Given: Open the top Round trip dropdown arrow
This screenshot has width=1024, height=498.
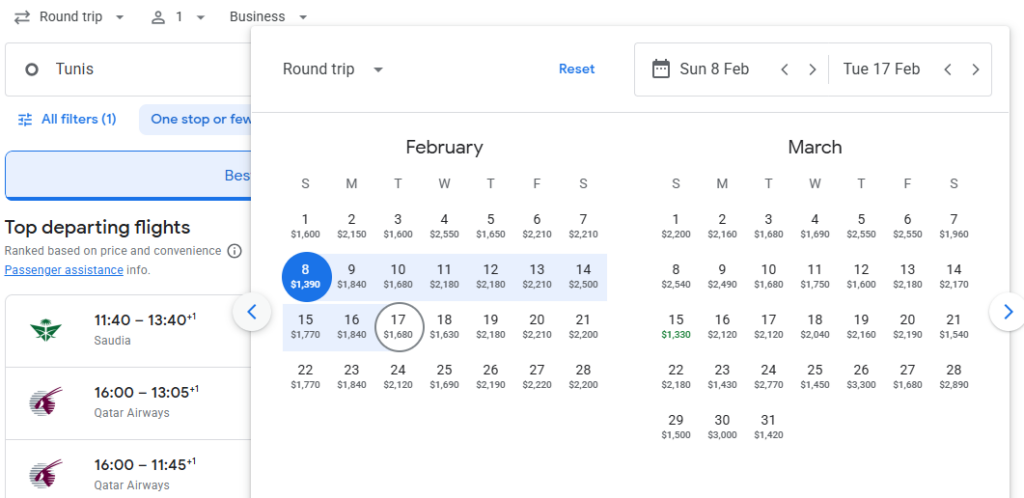Looking at the screenshot, I should pyautogui.click(x=119, y=18).
